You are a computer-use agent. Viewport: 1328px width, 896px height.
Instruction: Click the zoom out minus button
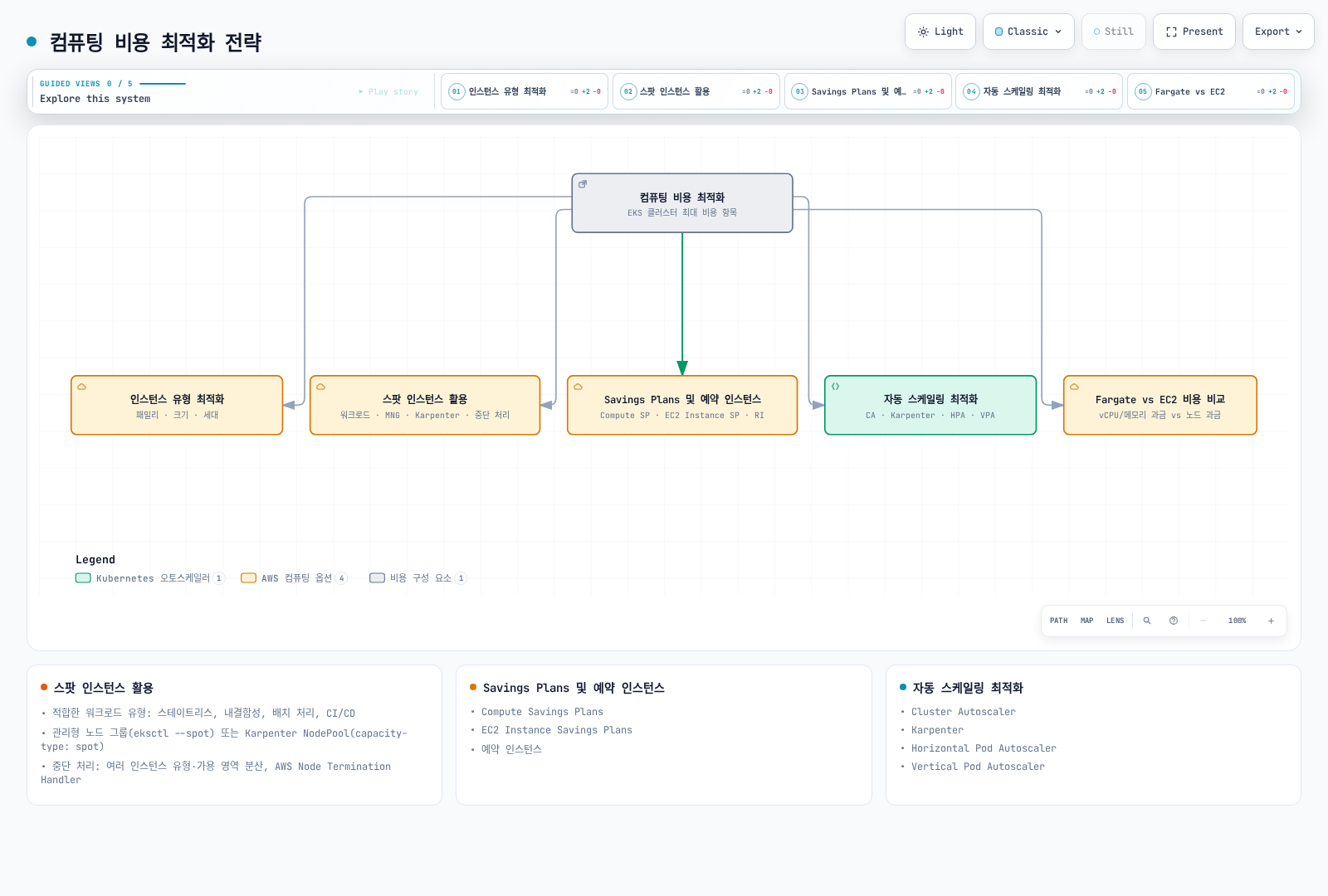coord(1203,621)
